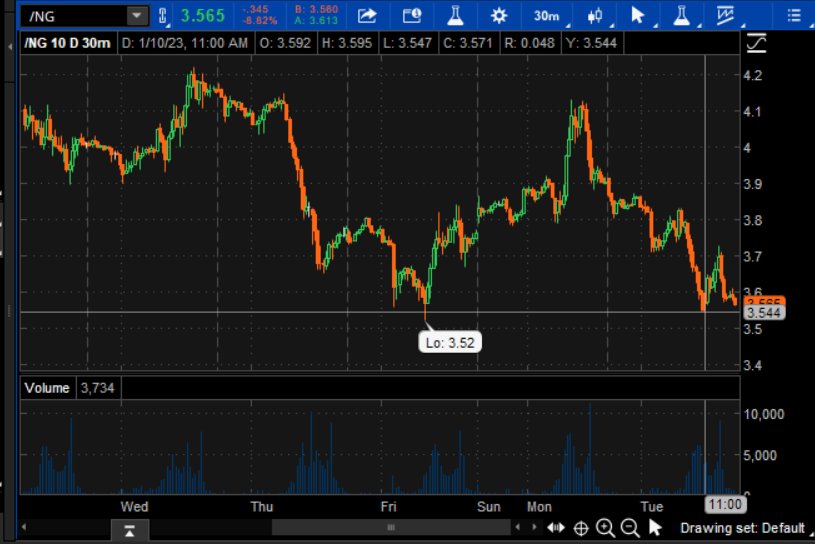Open the news/time panel icon
This screenshot has width=815, height=544.
click(411, 16)
